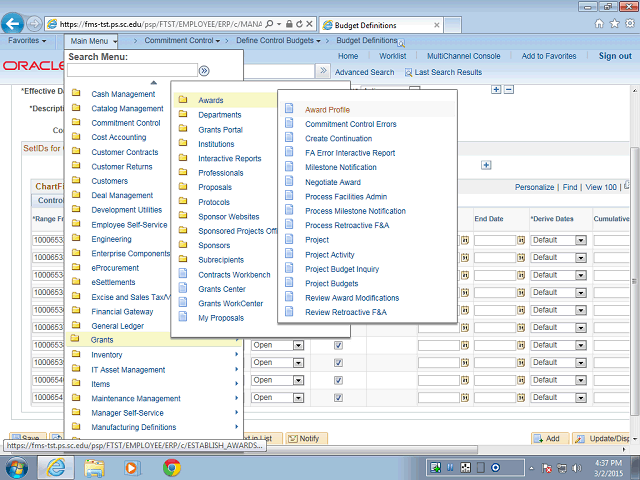640x480 pixels.
Task: Launch Google Chrome from the taskbar
Action: pyautogui.click(x=171, y=467)
